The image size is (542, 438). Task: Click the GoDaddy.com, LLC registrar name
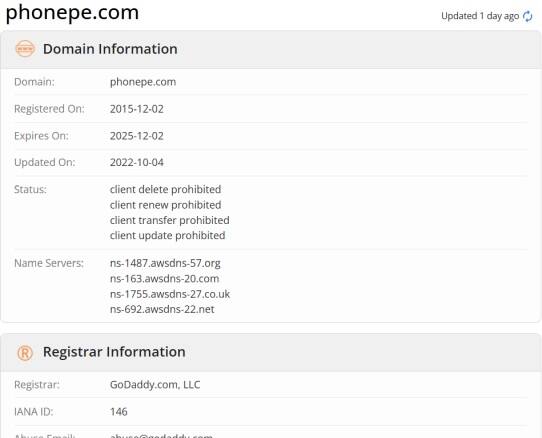155,385
